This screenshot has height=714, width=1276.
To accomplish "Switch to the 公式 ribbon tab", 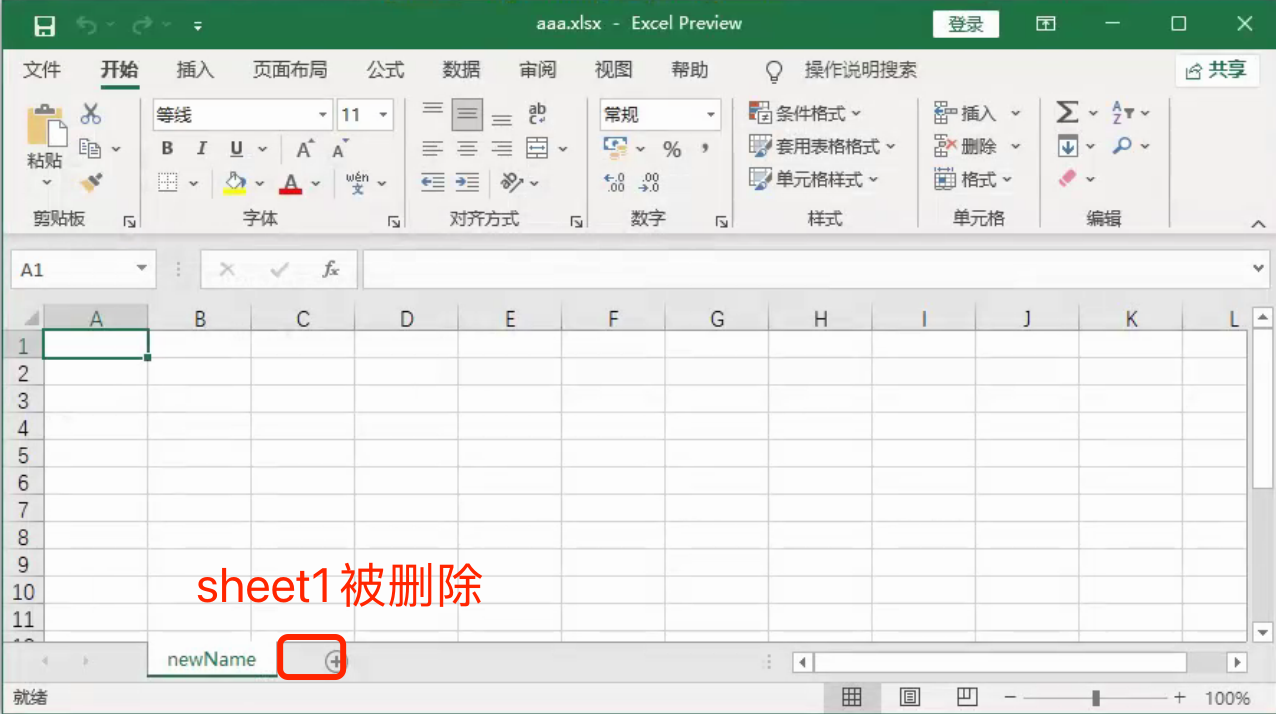I will [x=385, y=70].
